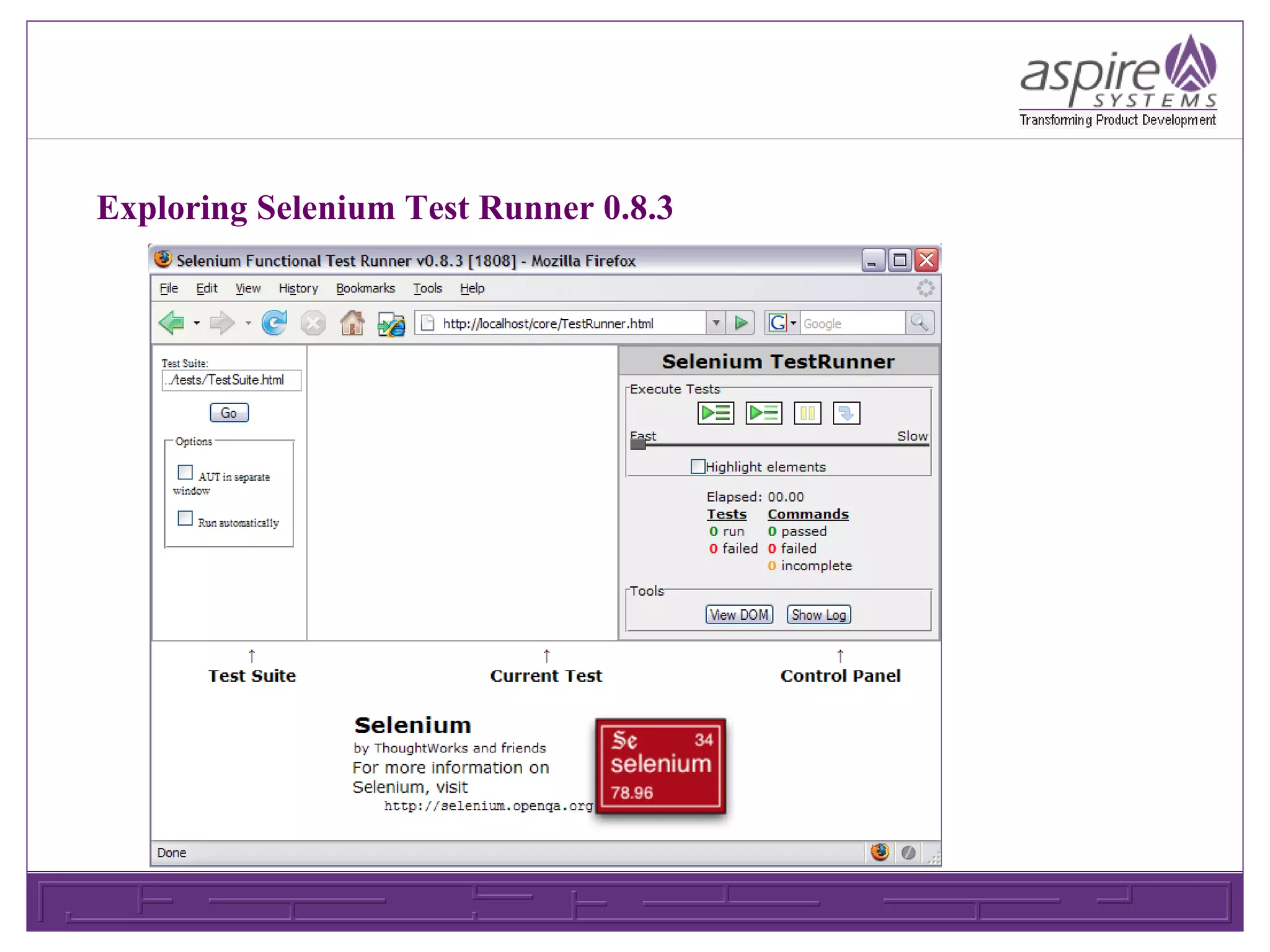Image resolution: width=1270 pixels, height=952 pixels.
Task: Click the Google search magnifier icon
Action: 920,323
